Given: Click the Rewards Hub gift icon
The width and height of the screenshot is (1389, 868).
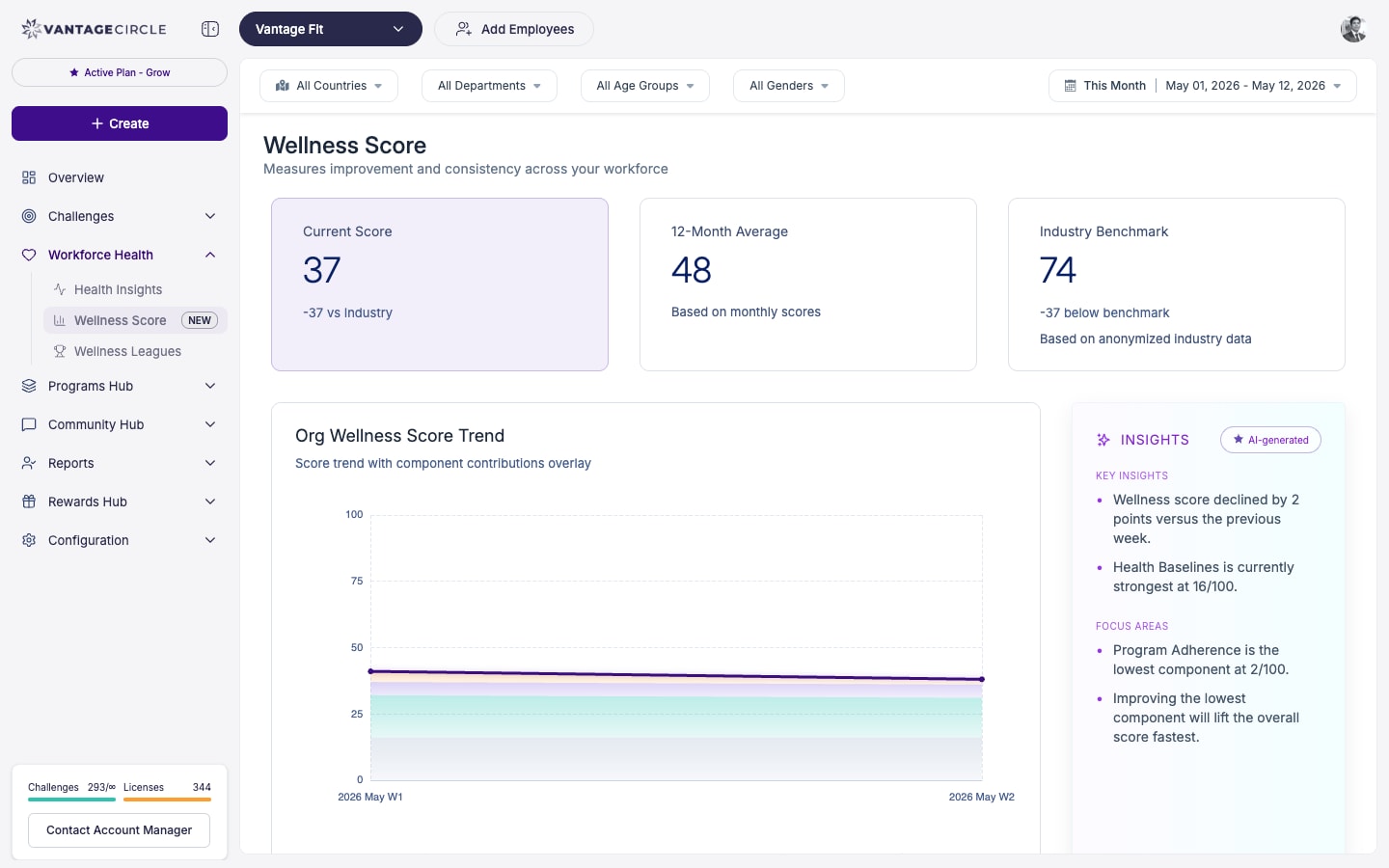Looking at the screenshot, I should [29, 502].
